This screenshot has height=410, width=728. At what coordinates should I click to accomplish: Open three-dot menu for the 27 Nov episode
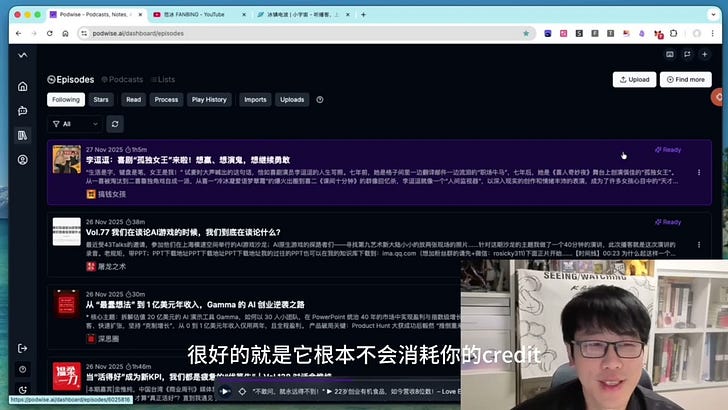(x=699, y=172)
